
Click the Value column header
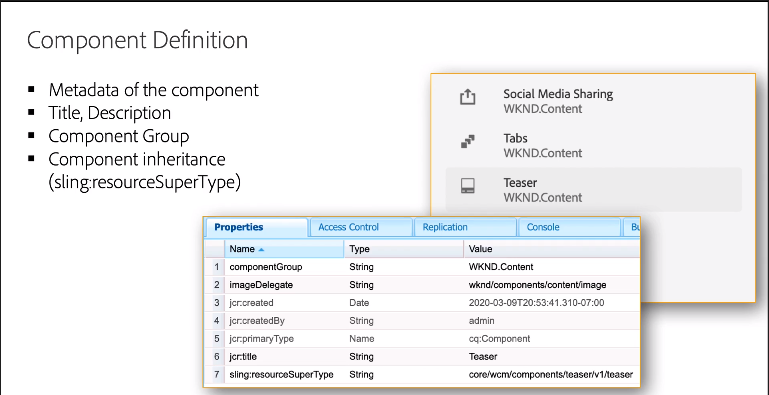click(x=551, y=249)
